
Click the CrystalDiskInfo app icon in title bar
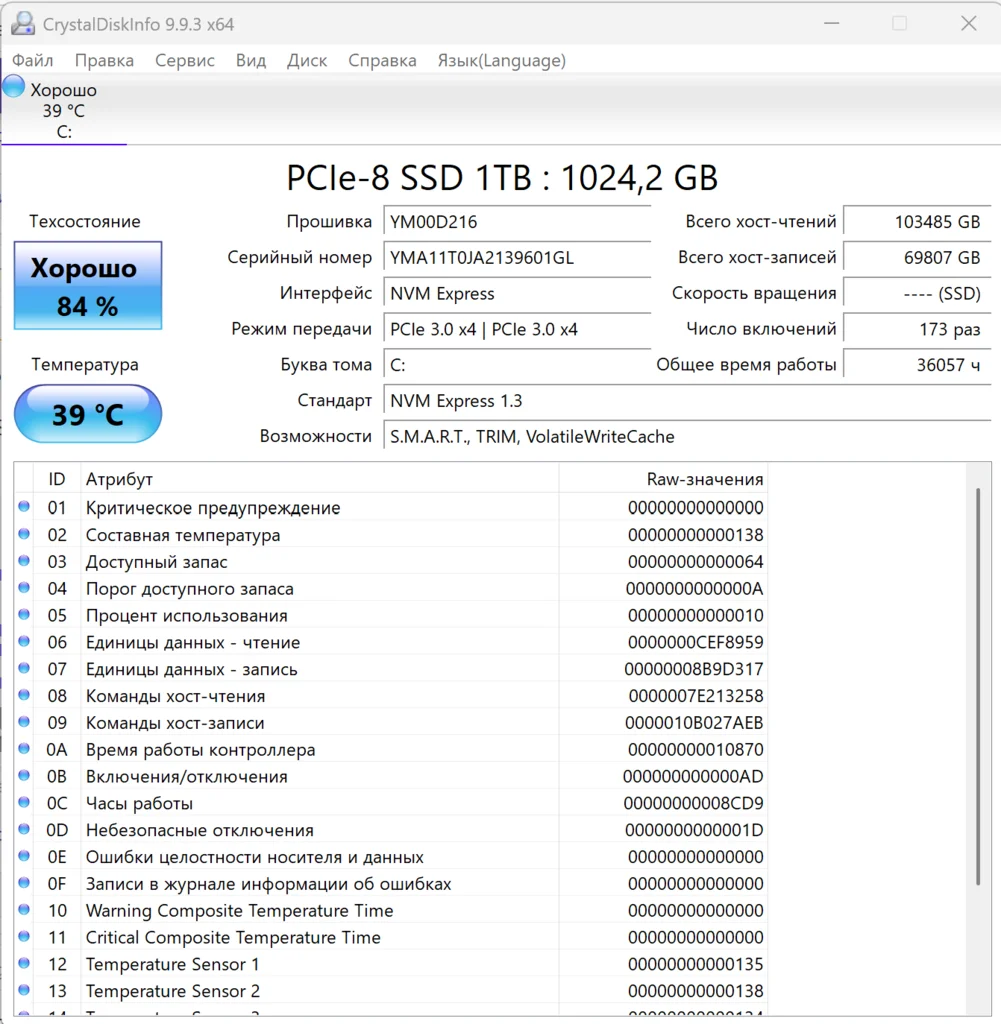[24, 24]
